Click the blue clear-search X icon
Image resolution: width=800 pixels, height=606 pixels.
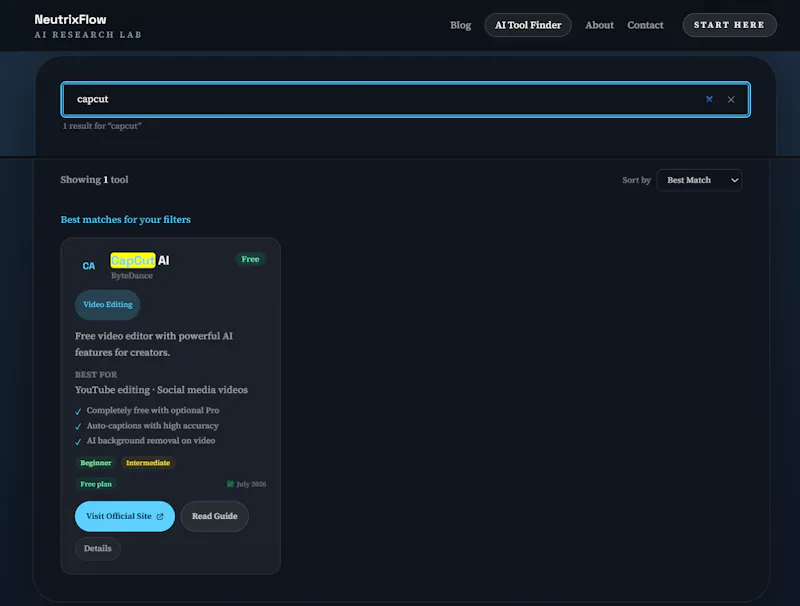click(x=709, y=99)
